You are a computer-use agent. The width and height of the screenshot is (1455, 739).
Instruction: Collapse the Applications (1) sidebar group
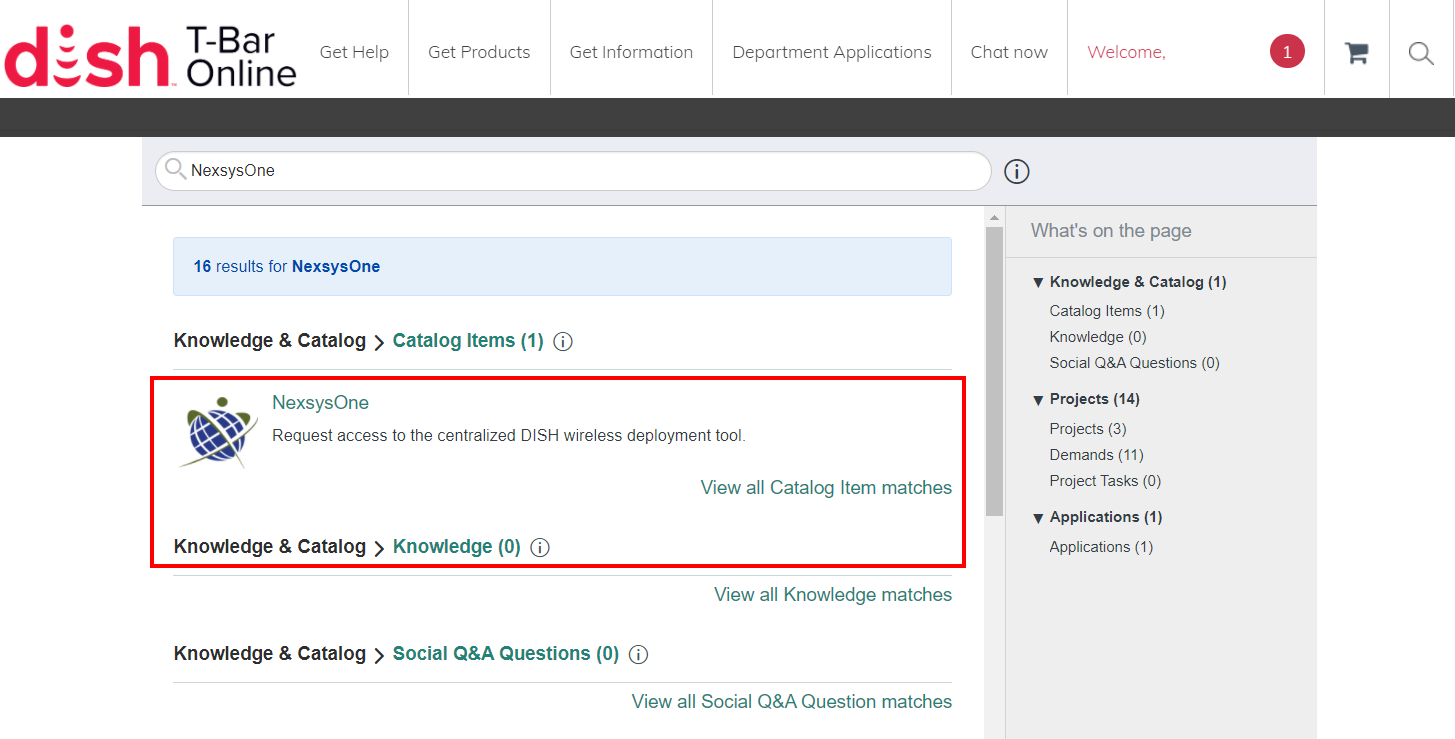[x=1038, y=518]
